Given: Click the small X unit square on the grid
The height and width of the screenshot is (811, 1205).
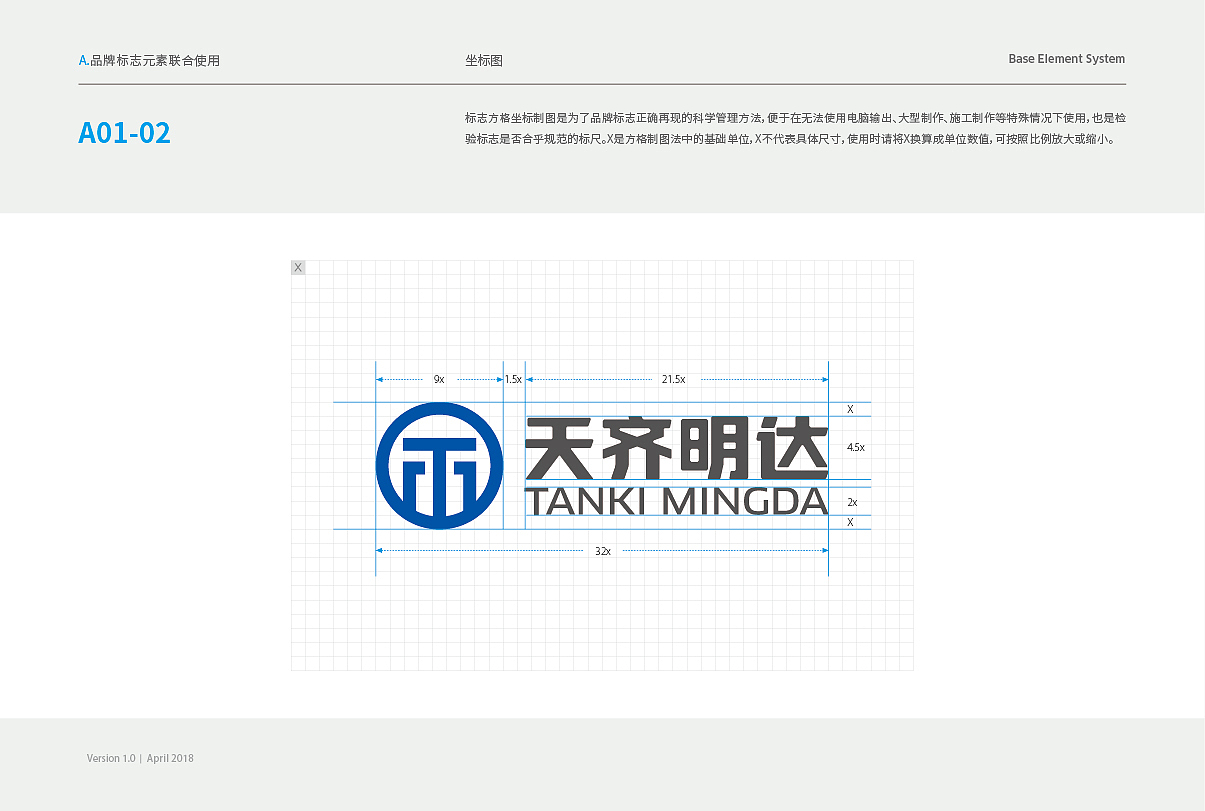Looking at the screenshot, I should tap(298, 267).
